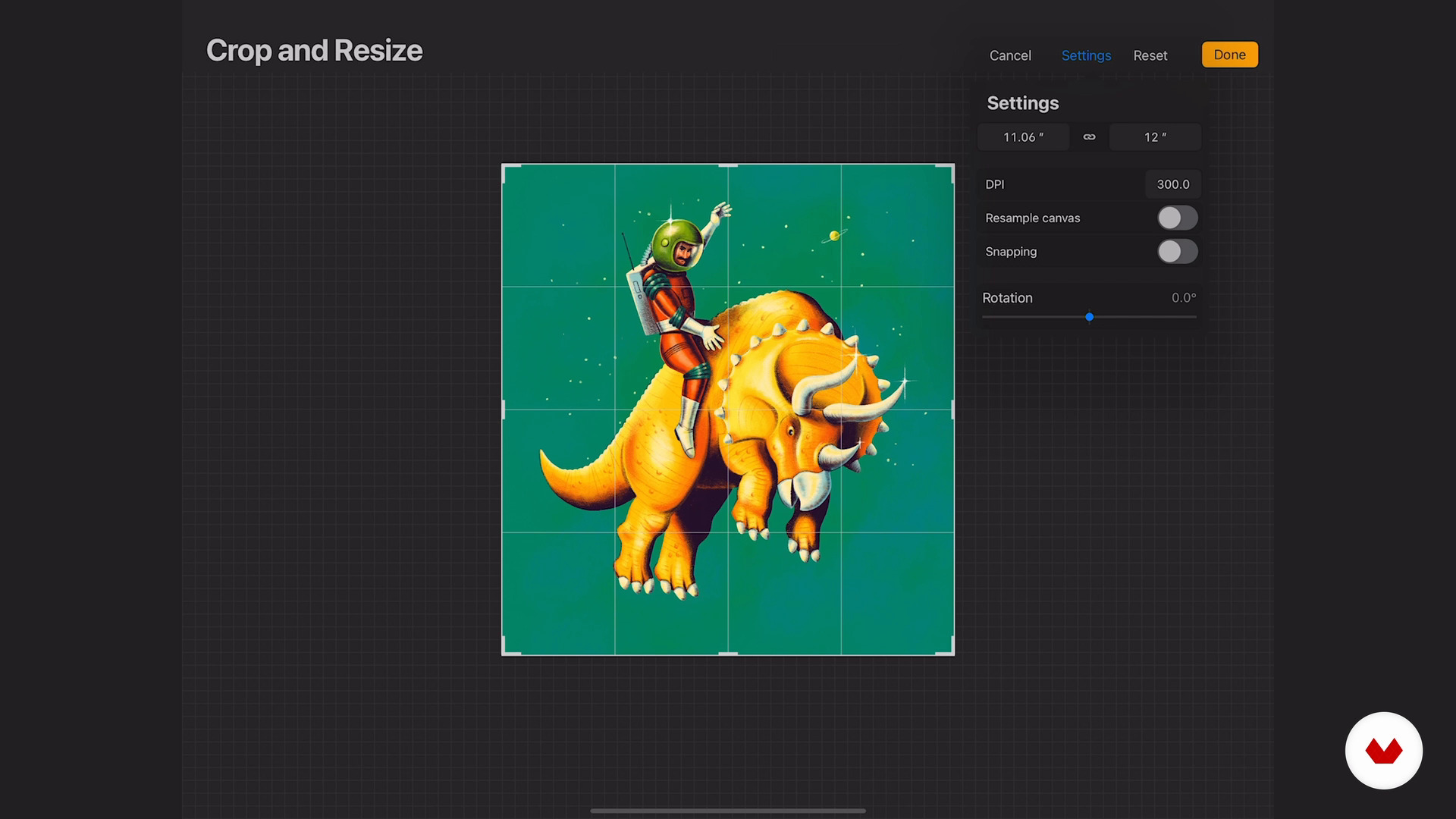
Task: Click the Rotation value 0.0°
Action: (1184, 298)
